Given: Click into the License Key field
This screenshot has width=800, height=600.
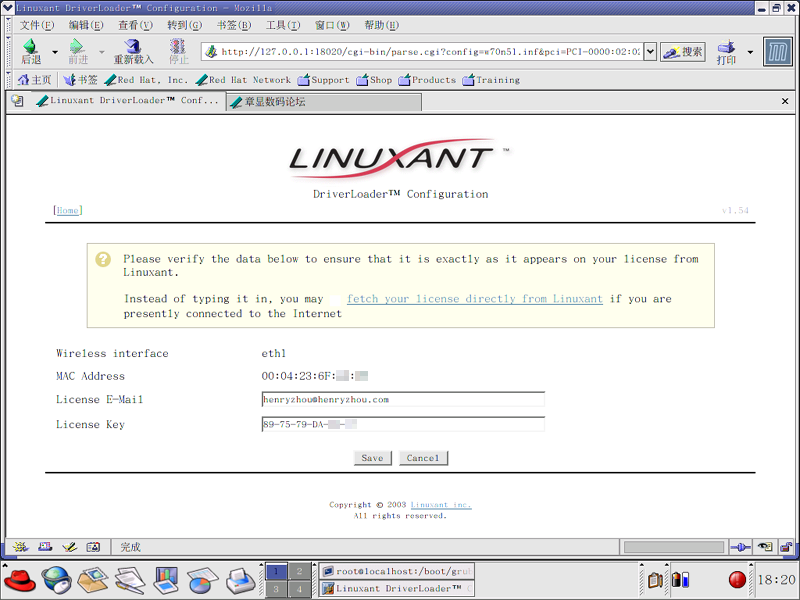Looking at the screenshot, I should (403, 424).
